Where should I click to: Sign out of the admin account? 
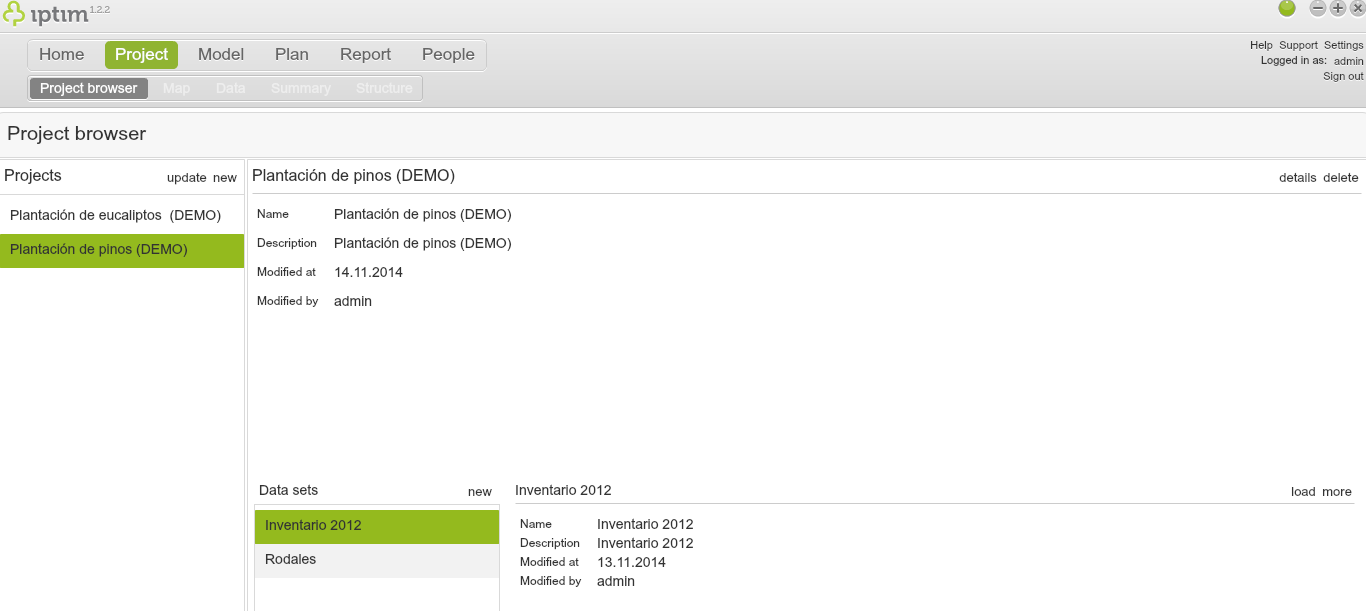(1342, 75)
